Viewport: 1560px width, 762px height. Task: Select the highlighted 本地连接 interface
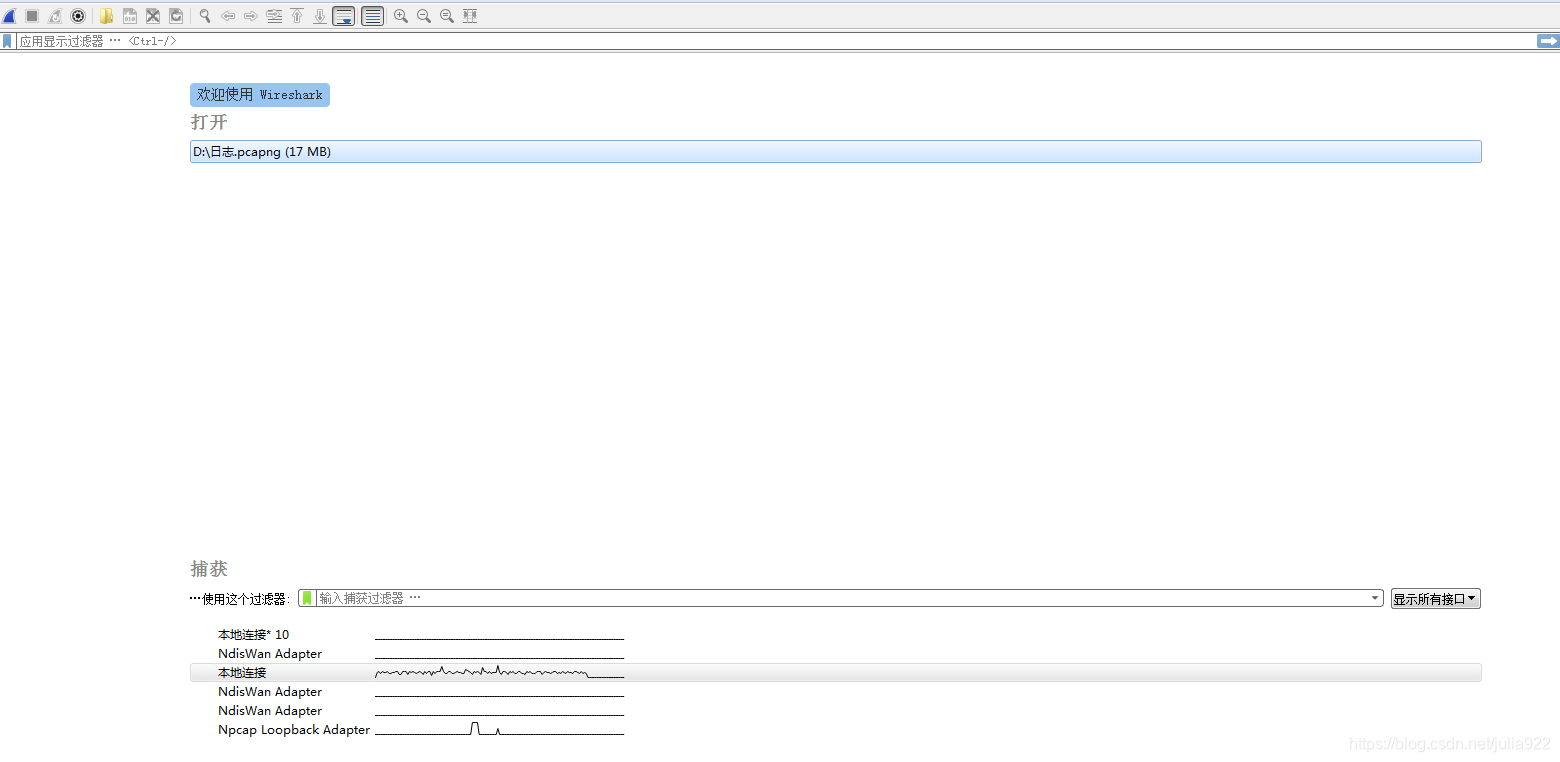coord(835,673)
